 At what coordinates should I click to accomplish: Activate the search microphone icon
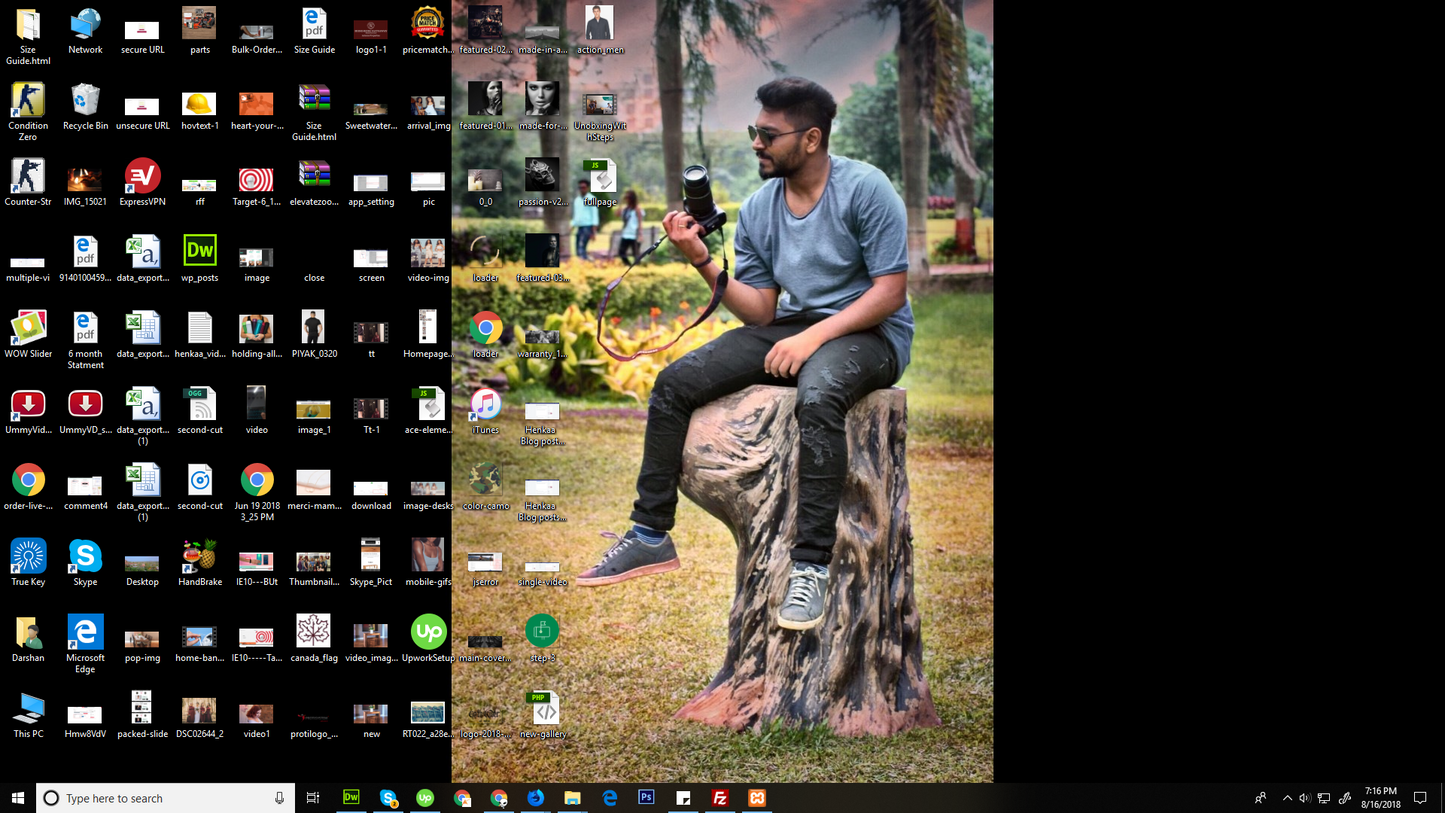[280, 798]
